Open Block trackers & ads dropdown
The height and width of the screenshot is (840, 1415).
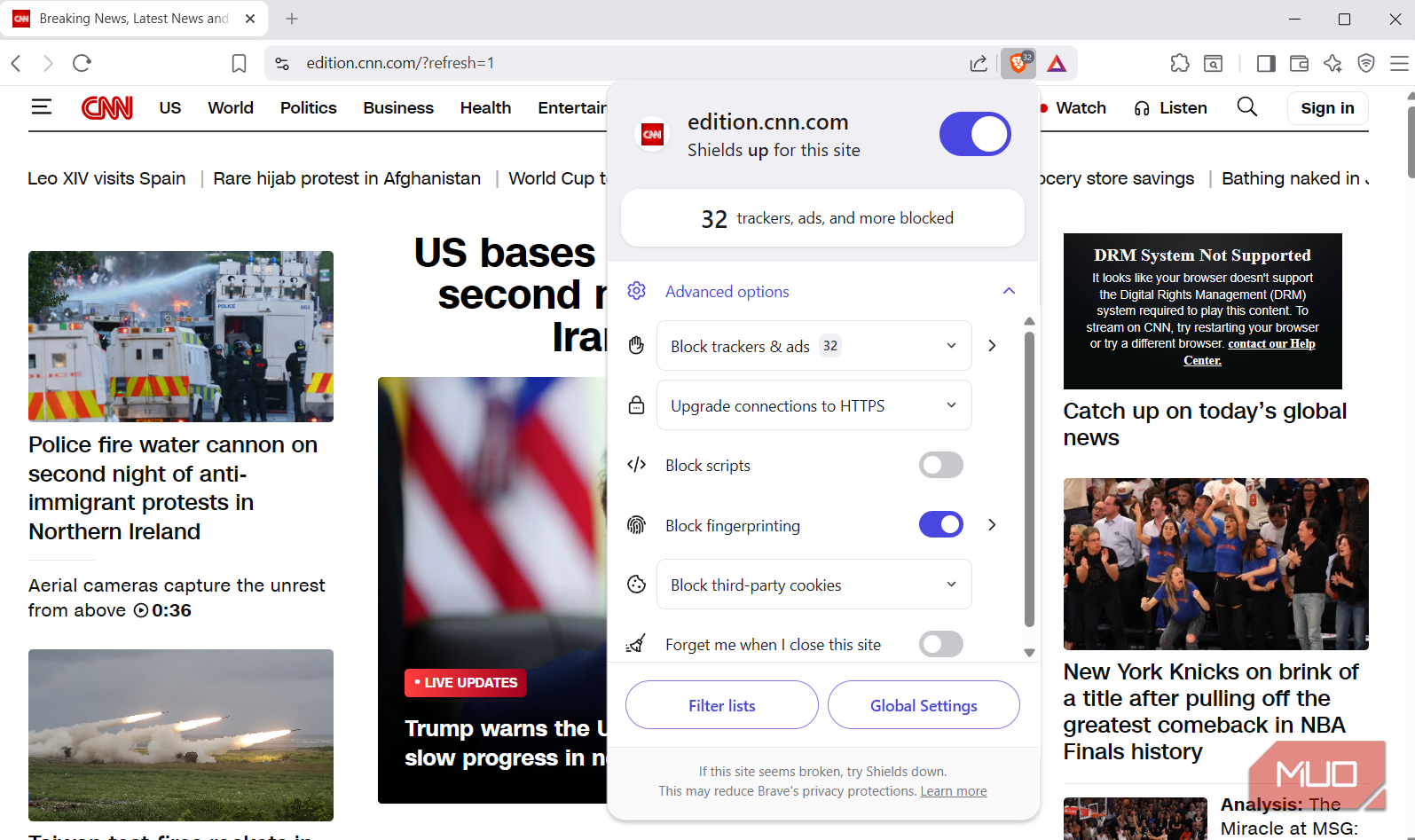click(814, 346)
